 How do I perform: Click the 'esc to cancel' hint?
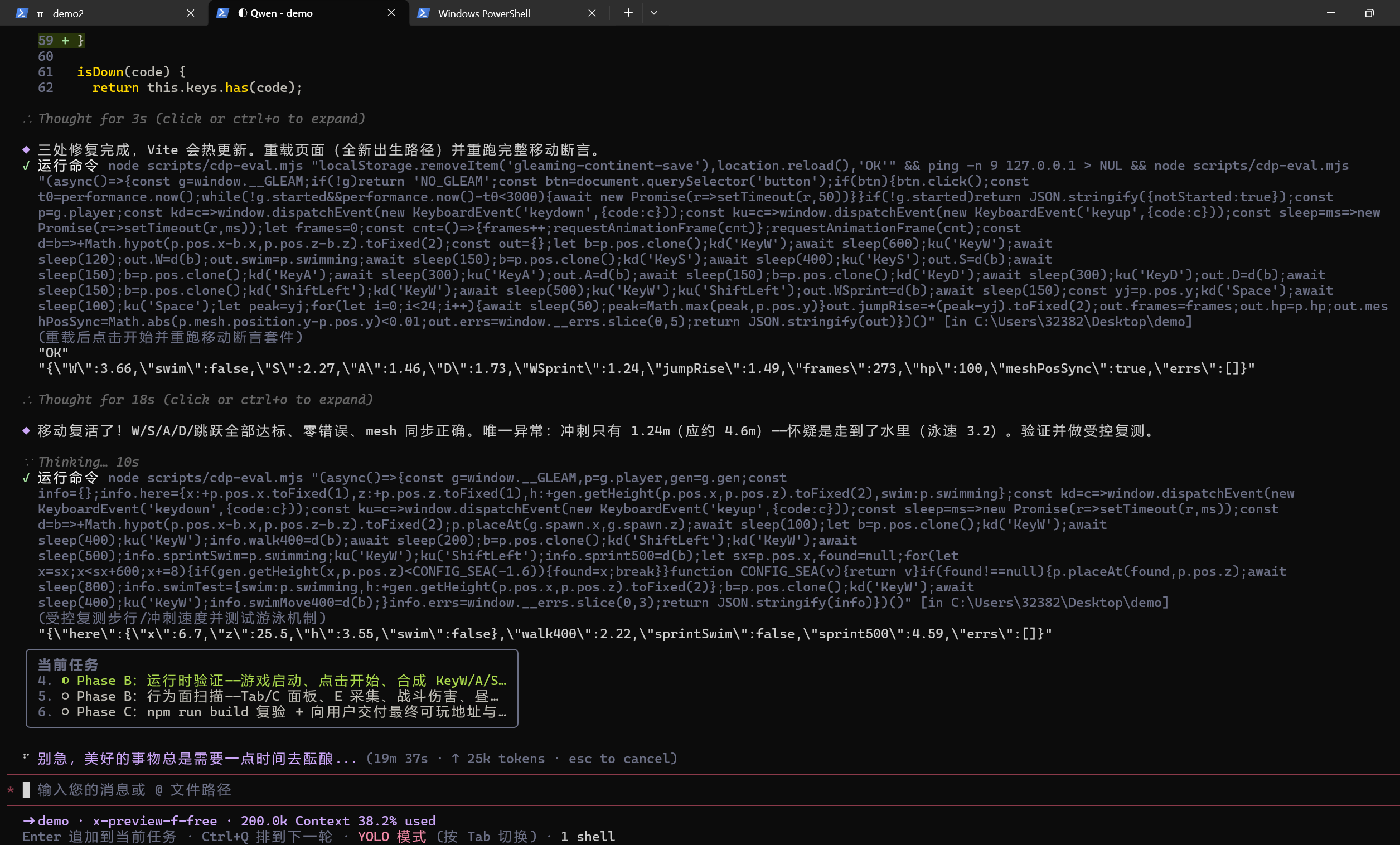point(619,759)
